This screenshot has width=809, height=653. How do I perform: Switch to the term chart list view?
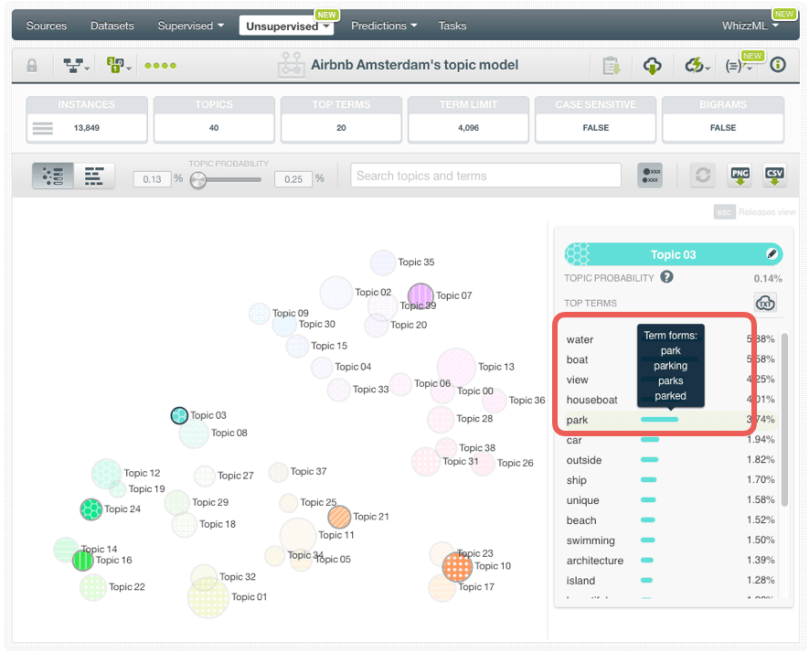94,176
